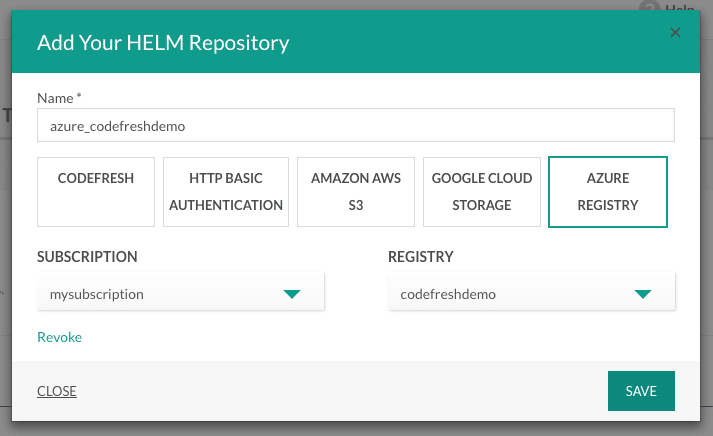Select the CODEFRESH repository type
This screenshot has width=713, height=436.
96,192
